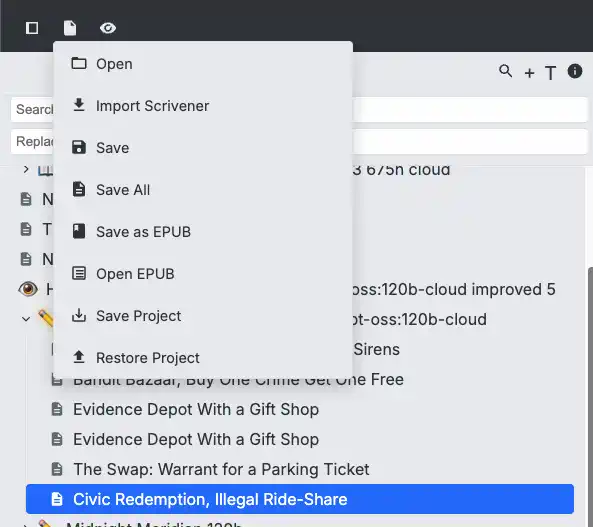The height and width of the screenshot is (527, 593).
Task: Add a new item with plus icon
Action: (x=529, y=73)
